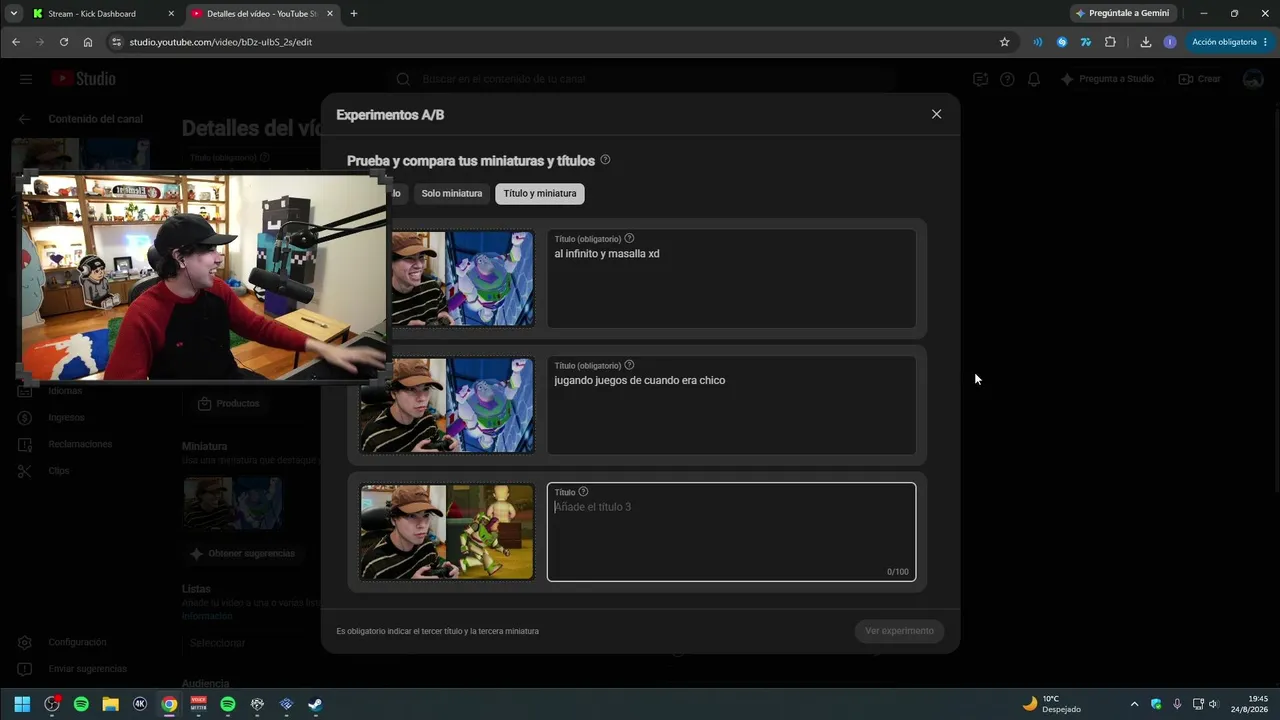Go to browser home page
This screenshot has height=720, width=1280.
(x=88, y=42)
